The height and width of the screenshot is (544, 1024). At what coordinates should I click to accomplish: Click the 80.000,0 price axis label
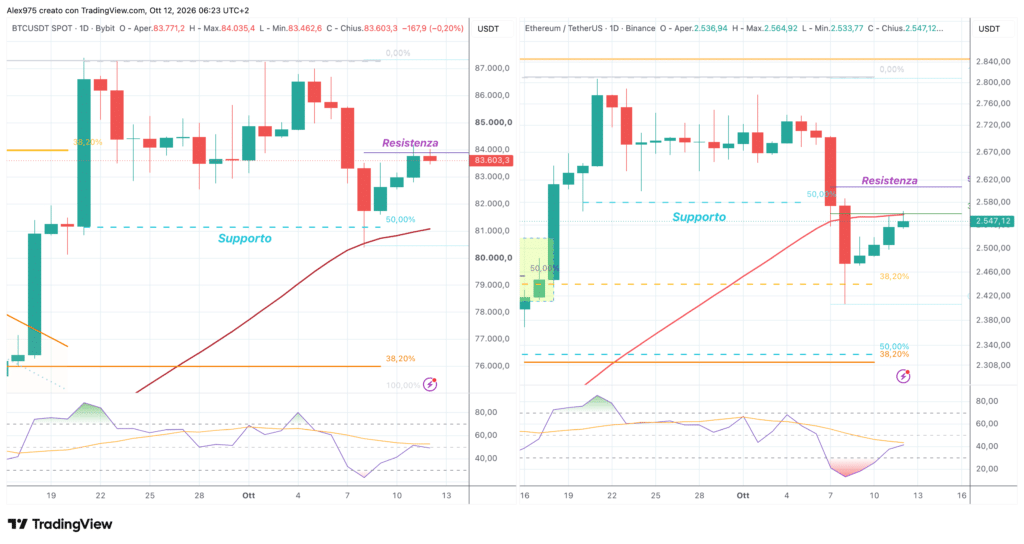coord(493,257)
